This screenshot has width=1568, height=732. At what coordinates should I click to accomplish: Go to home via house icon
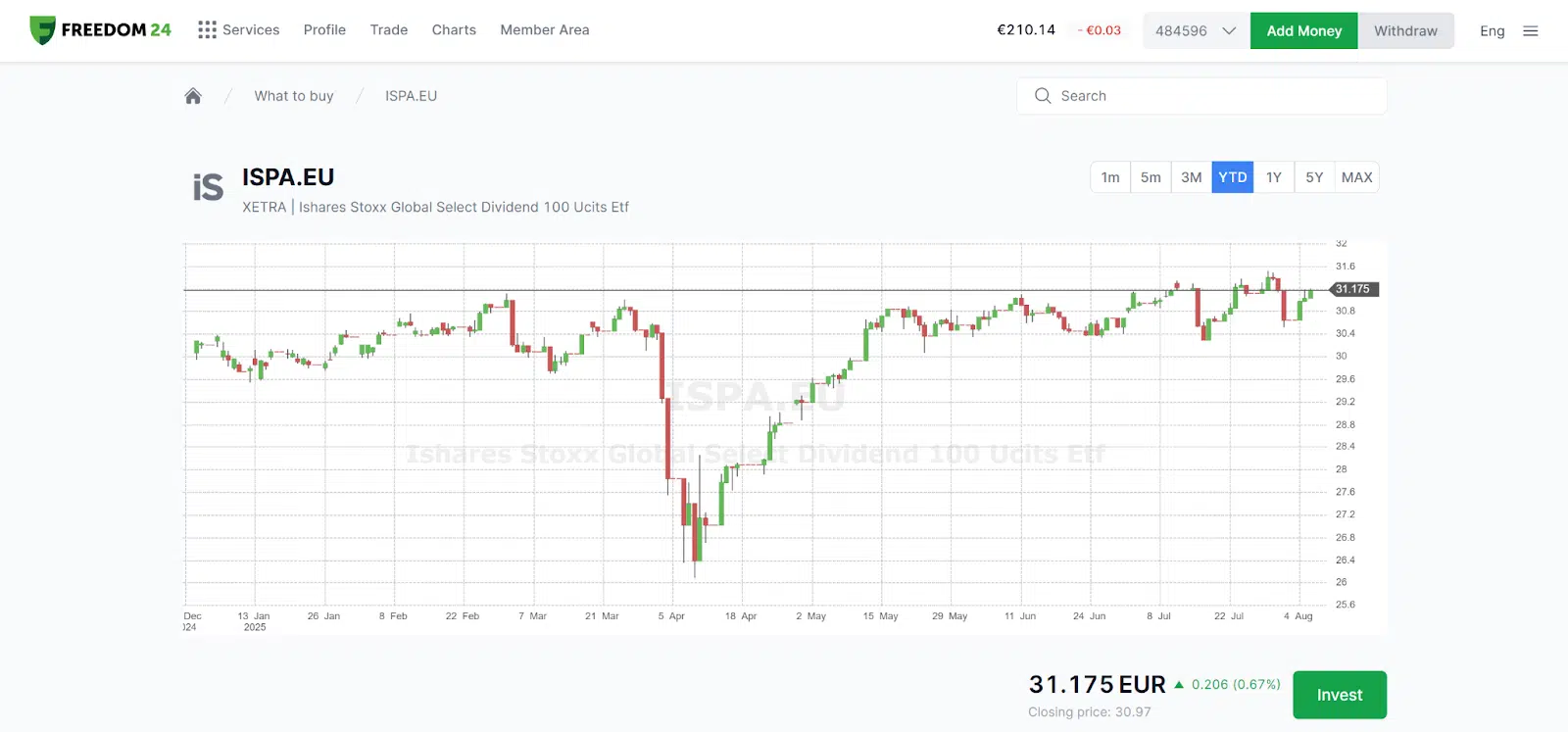point(193,96)
